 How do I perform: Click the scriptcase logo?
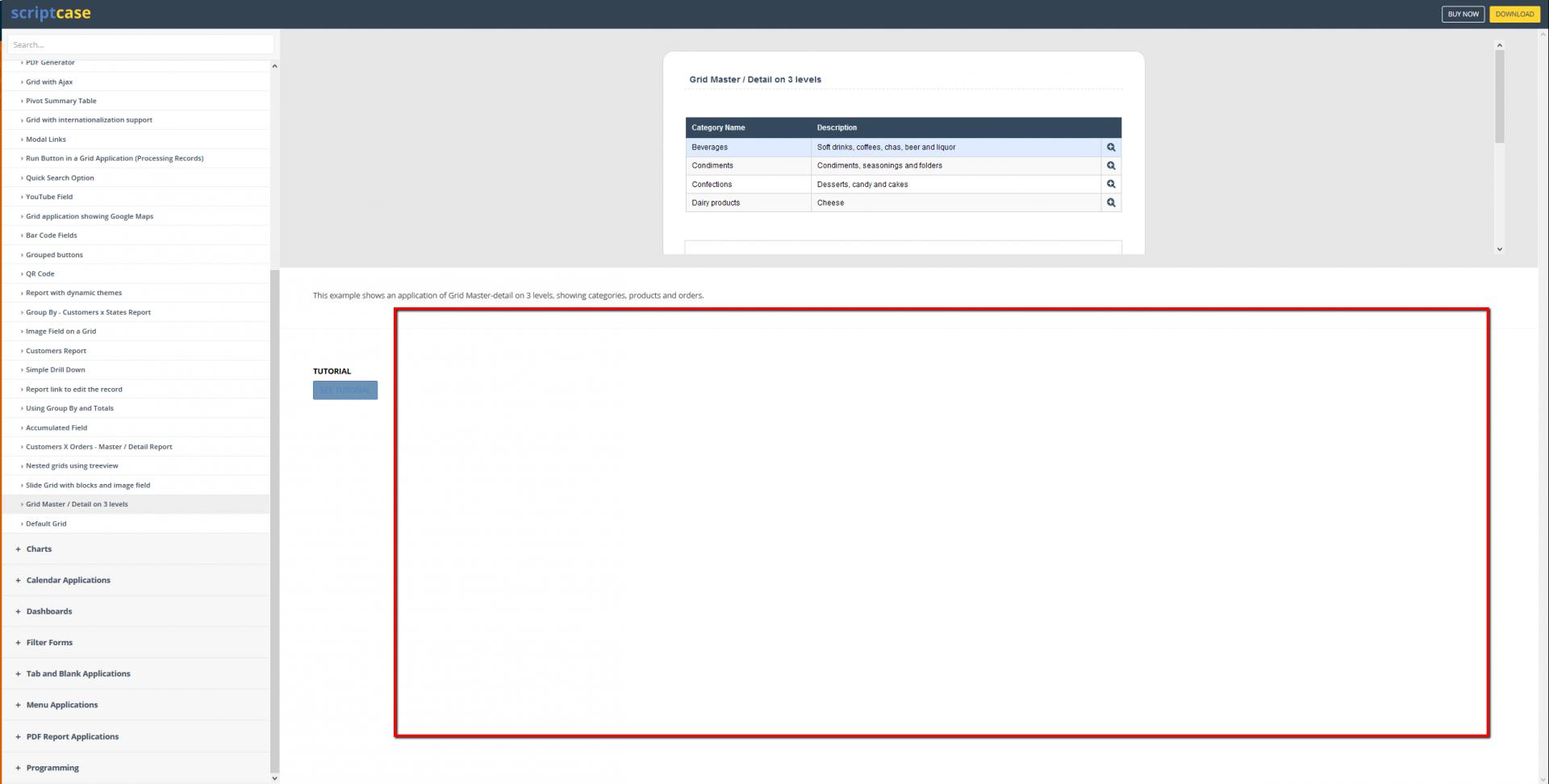51,14
